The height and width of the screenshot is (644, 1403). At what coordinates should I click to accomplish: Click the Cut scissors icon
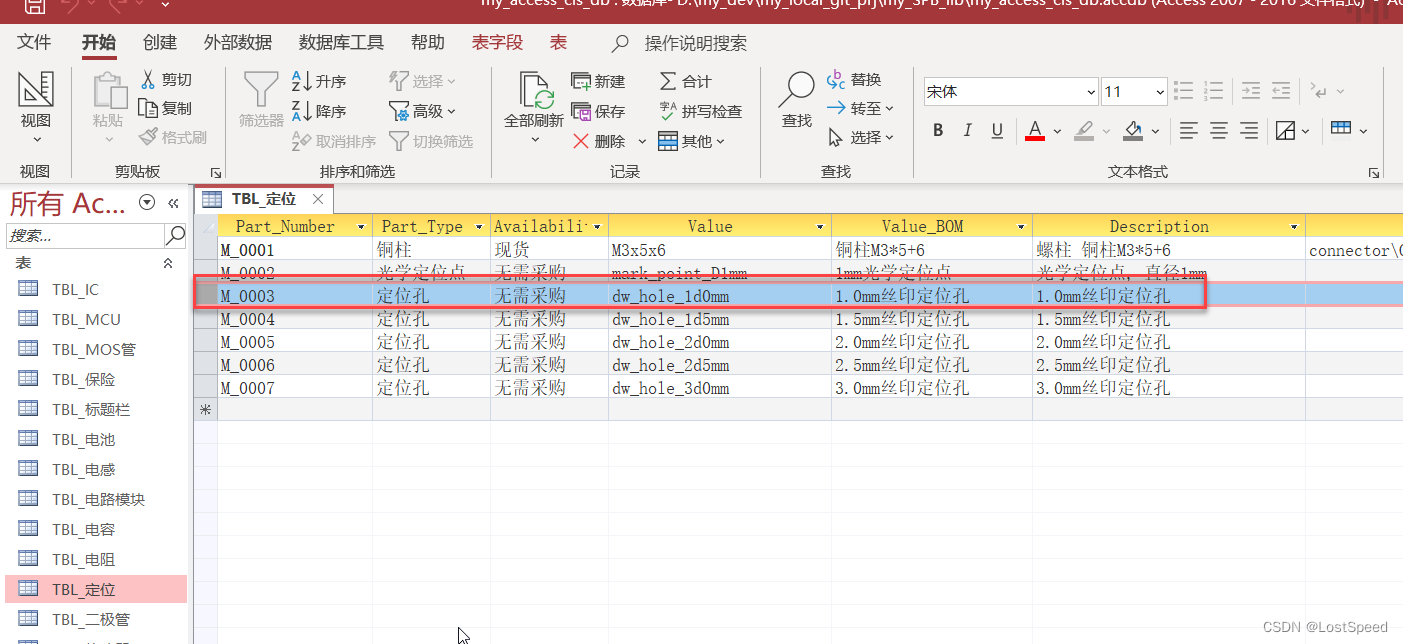tap(148, 80)
